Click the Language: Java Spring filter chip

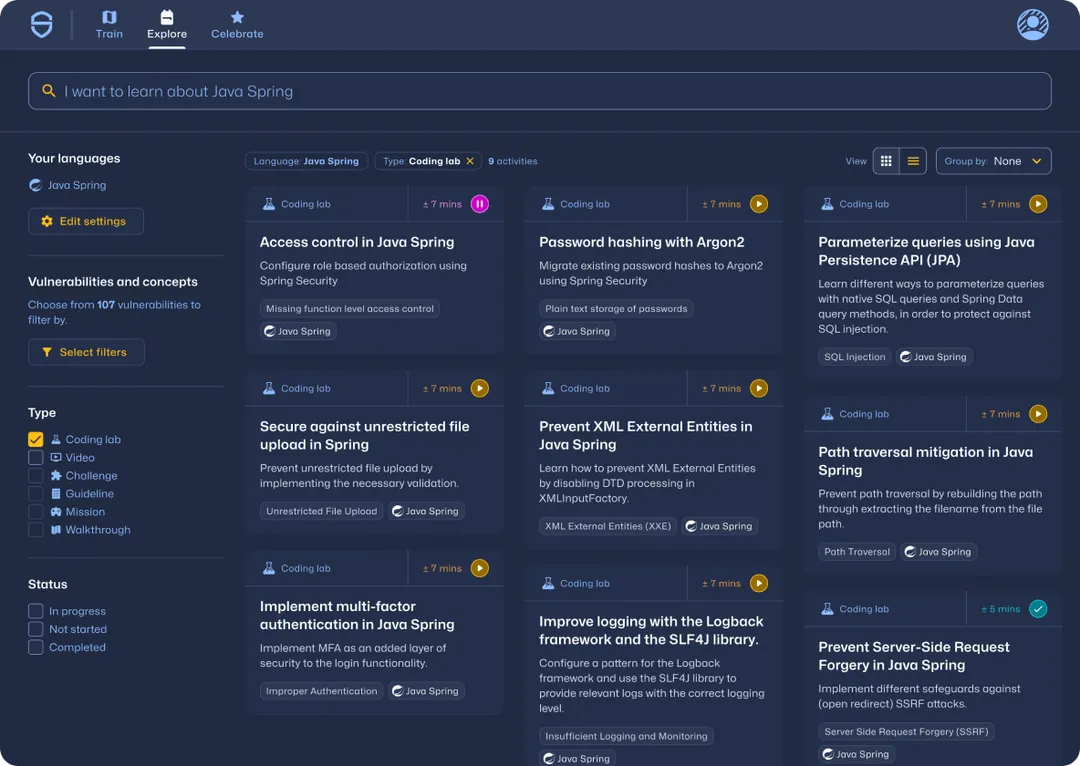point(306,161)
